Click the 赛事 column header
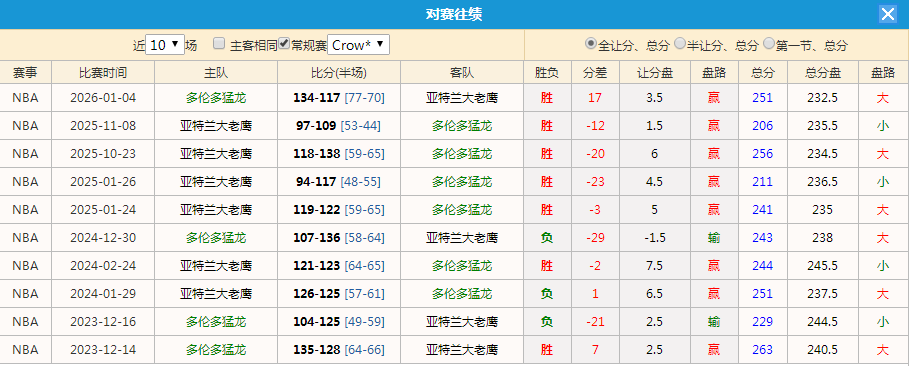909x366 pixels. click(26, 73)
